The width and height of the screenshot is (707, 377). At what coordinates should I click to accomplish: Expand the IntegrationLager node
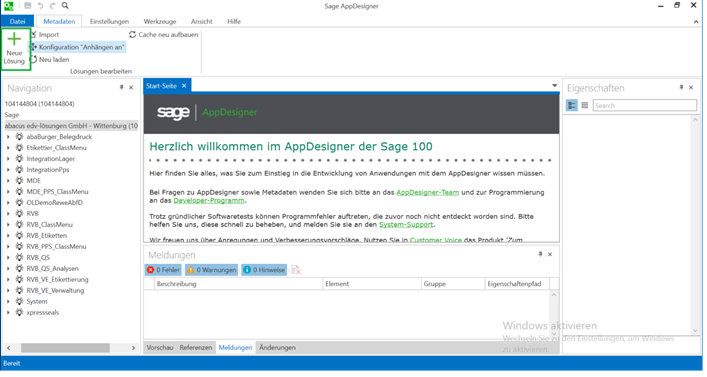[x=8, y=159]
